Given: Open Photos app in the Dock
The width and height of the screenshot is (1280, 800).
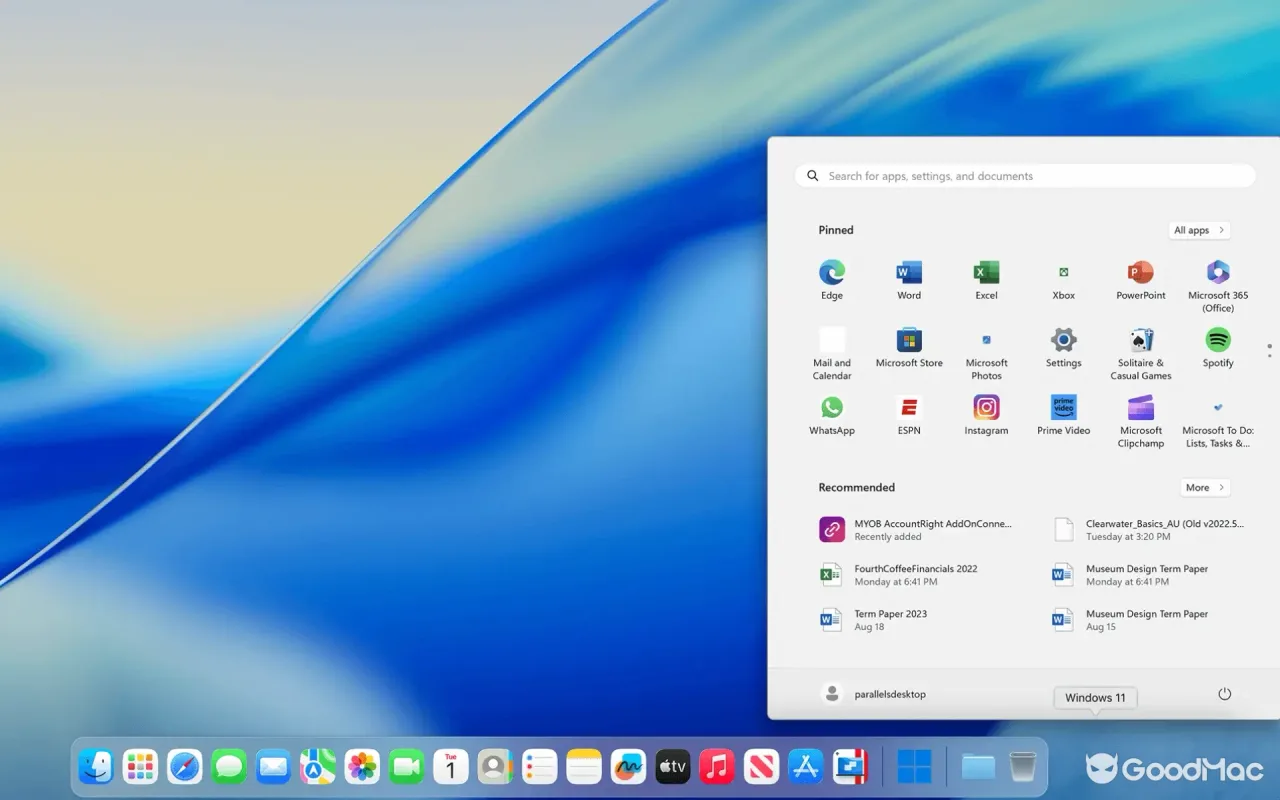Looking at the screenshot, I should pos(362,767).
